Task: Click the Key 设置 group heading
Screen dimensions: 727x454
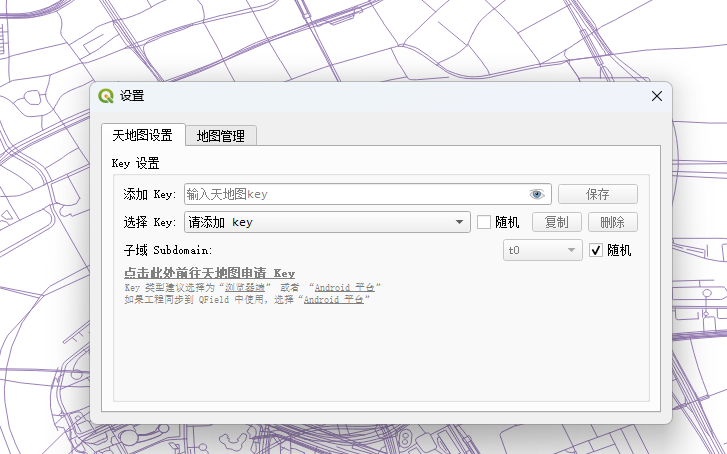Action: point(135,163)
